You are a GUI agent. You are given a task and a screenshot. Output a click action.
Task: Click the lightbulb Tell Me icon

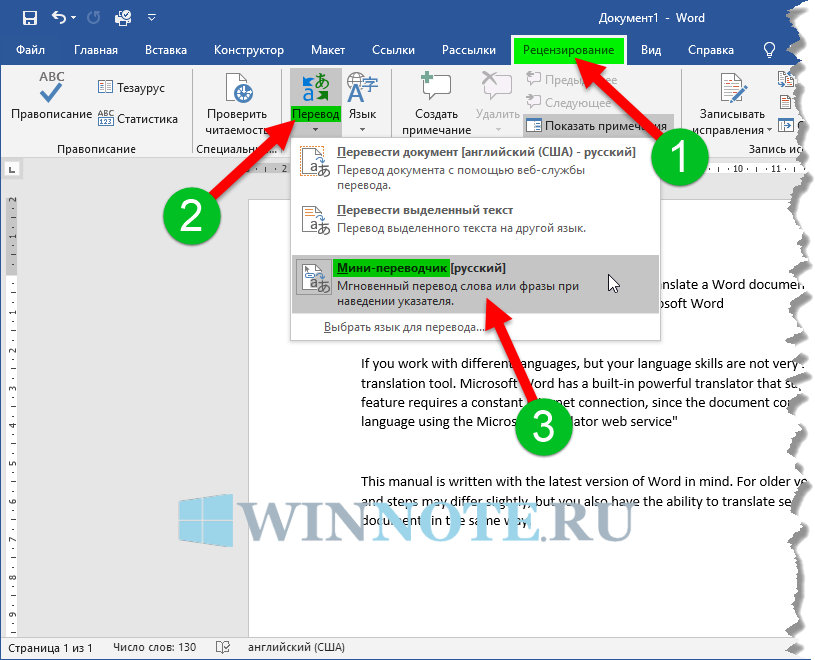[x=770, y=50]
